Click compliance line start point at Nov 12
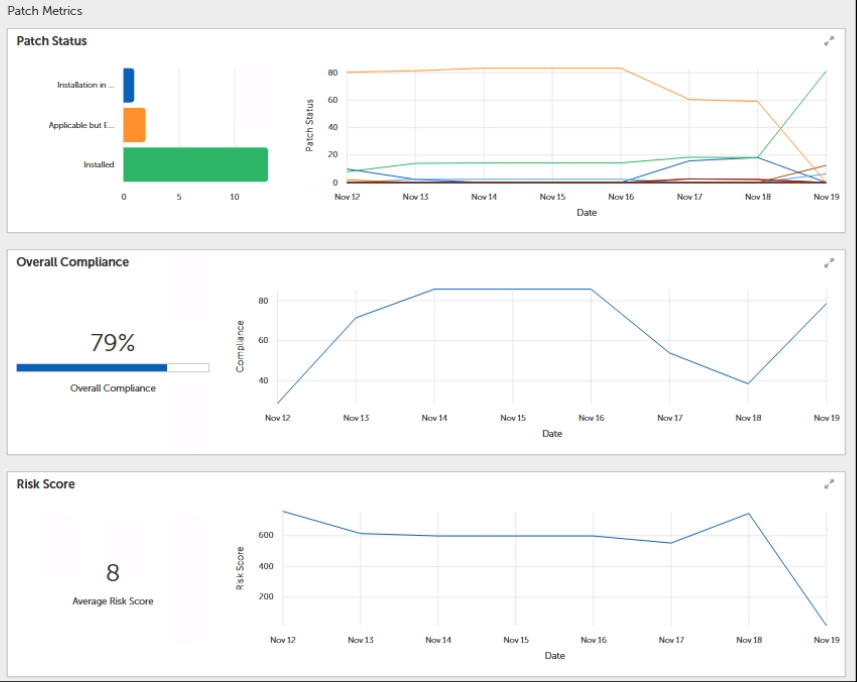 278,403
